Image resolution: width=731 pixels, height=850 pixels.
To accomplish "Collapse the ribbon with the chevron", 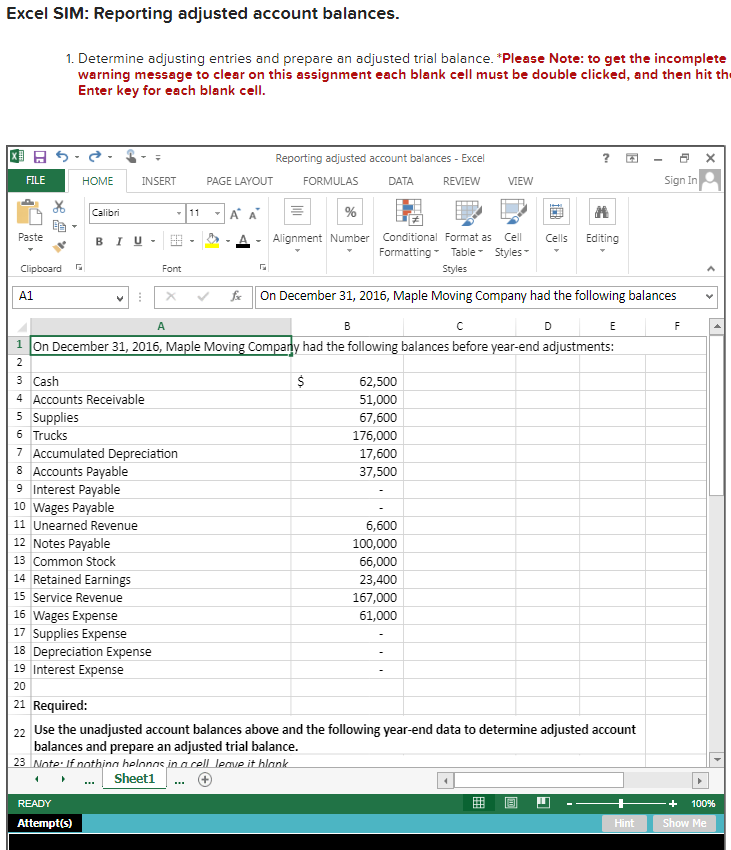I will 711,268.
